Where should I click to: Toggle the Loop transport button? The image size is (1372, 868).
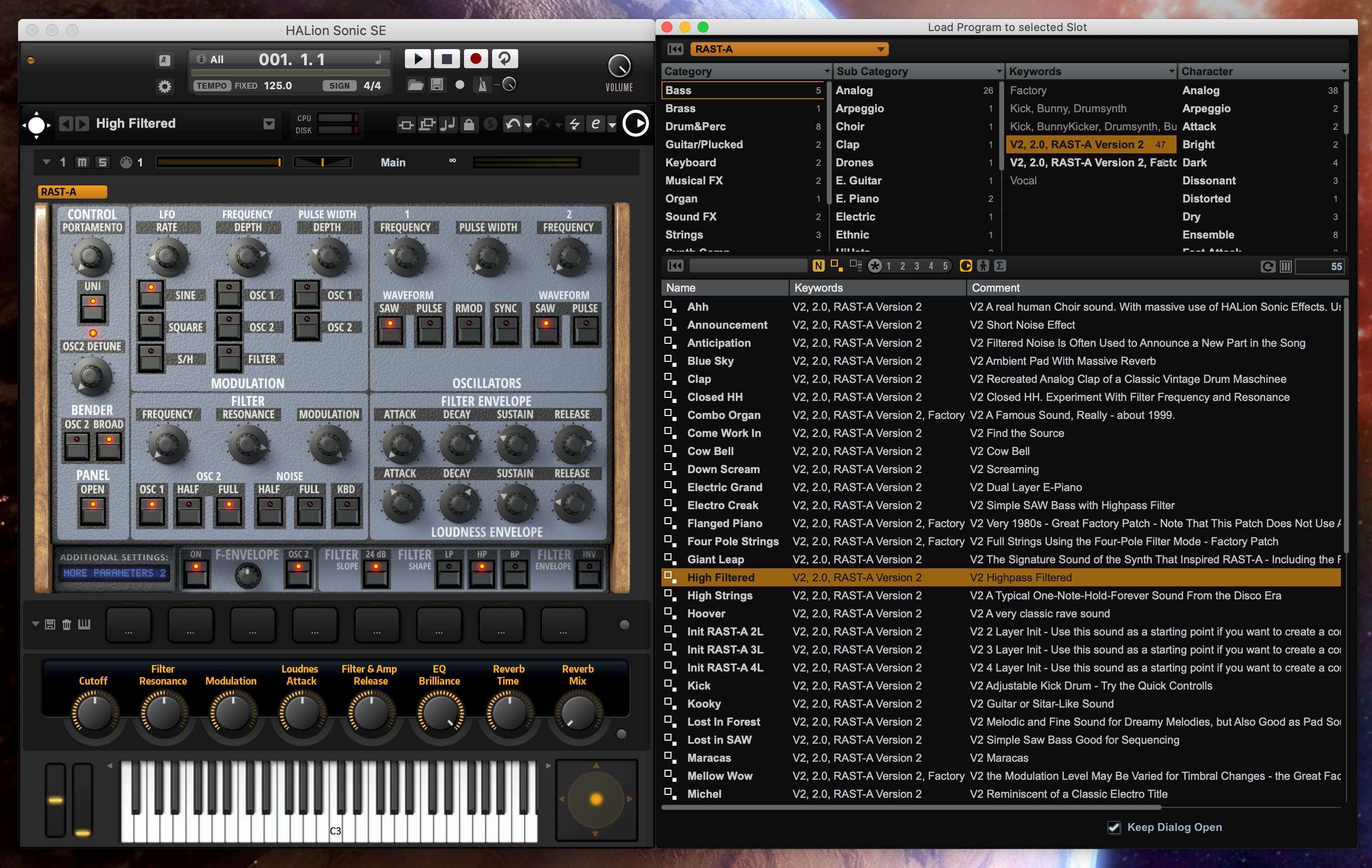coord(505,59)
